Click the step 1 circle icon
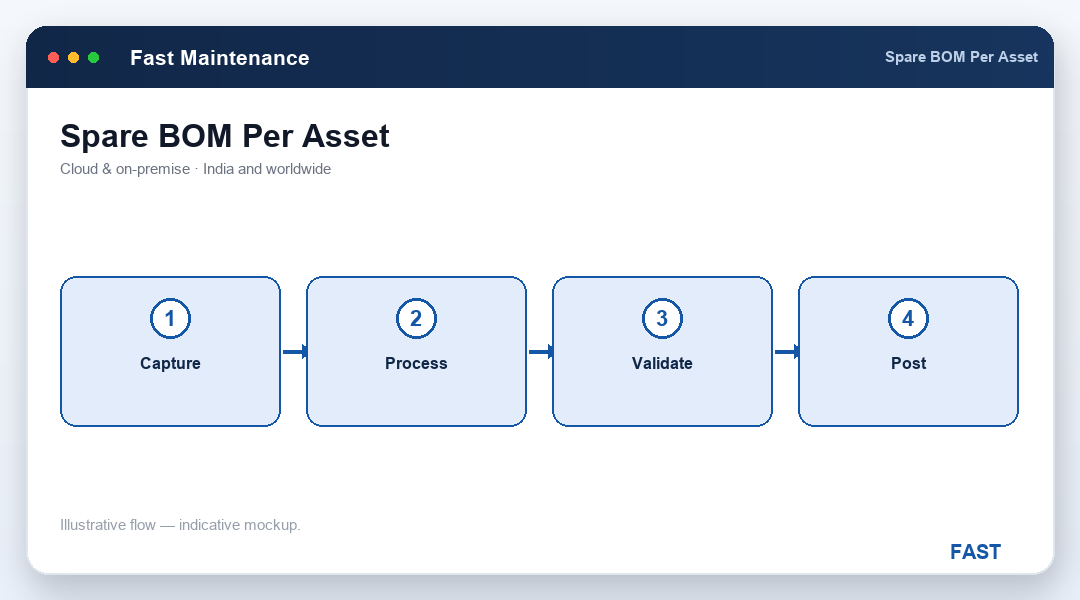The width and height of the screenshot is (1080, 600). pyautogui.click(x=170, y=318)
